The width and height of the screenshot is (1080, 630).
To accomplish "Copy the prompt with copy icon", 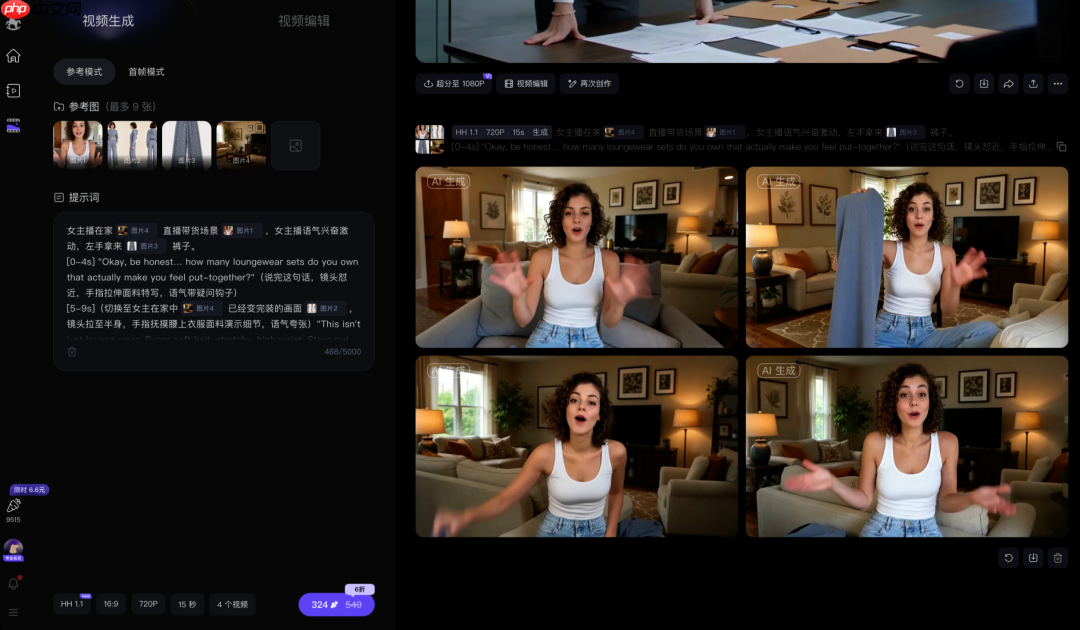I will click(x=1061, y=147).
